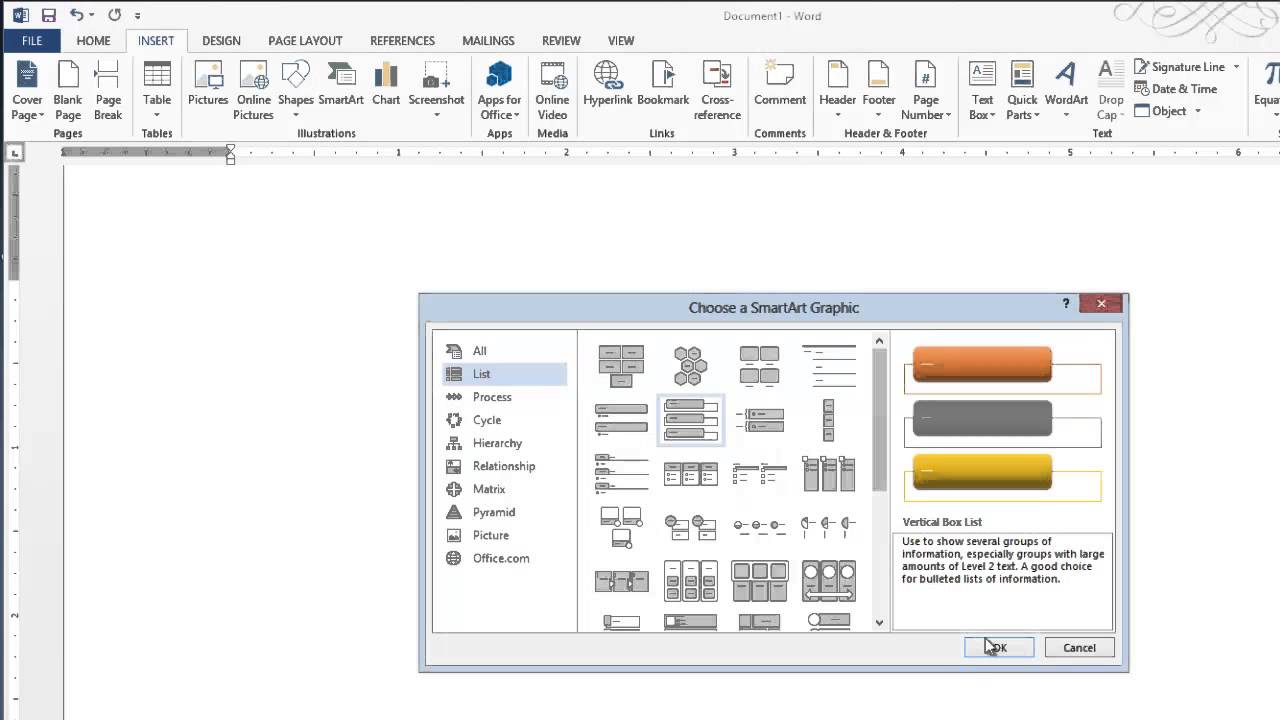Click the Pictures icon in ribbon
The image size is (1280, 720).
click(x=208, y=84)
